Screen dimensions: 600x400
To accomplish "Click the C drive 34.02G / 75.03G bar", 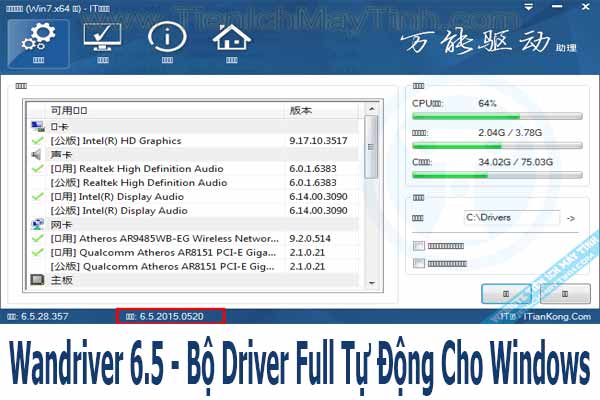I will pos(497,175).
